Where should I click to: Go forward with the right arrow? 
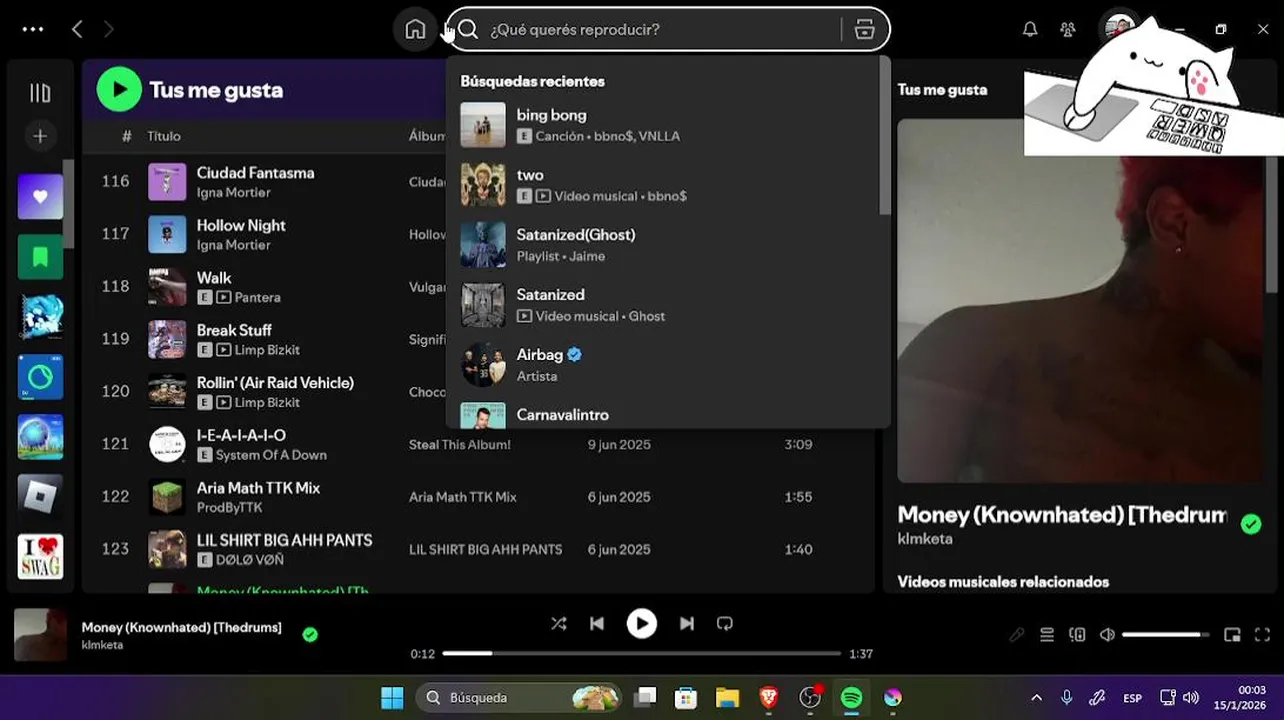click(x=109, y=30)
